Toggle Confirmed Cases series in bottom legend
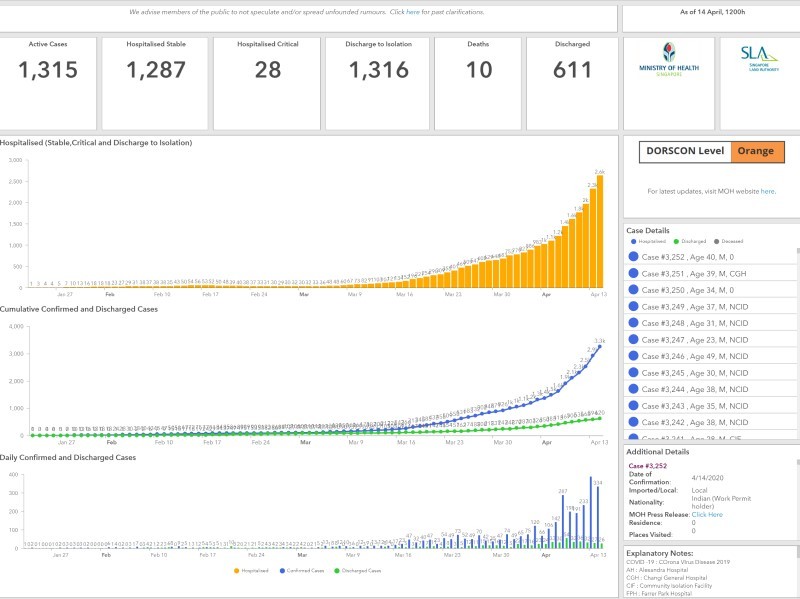The width and height of the screenshot is (800, 599). [x=302, y=570]
